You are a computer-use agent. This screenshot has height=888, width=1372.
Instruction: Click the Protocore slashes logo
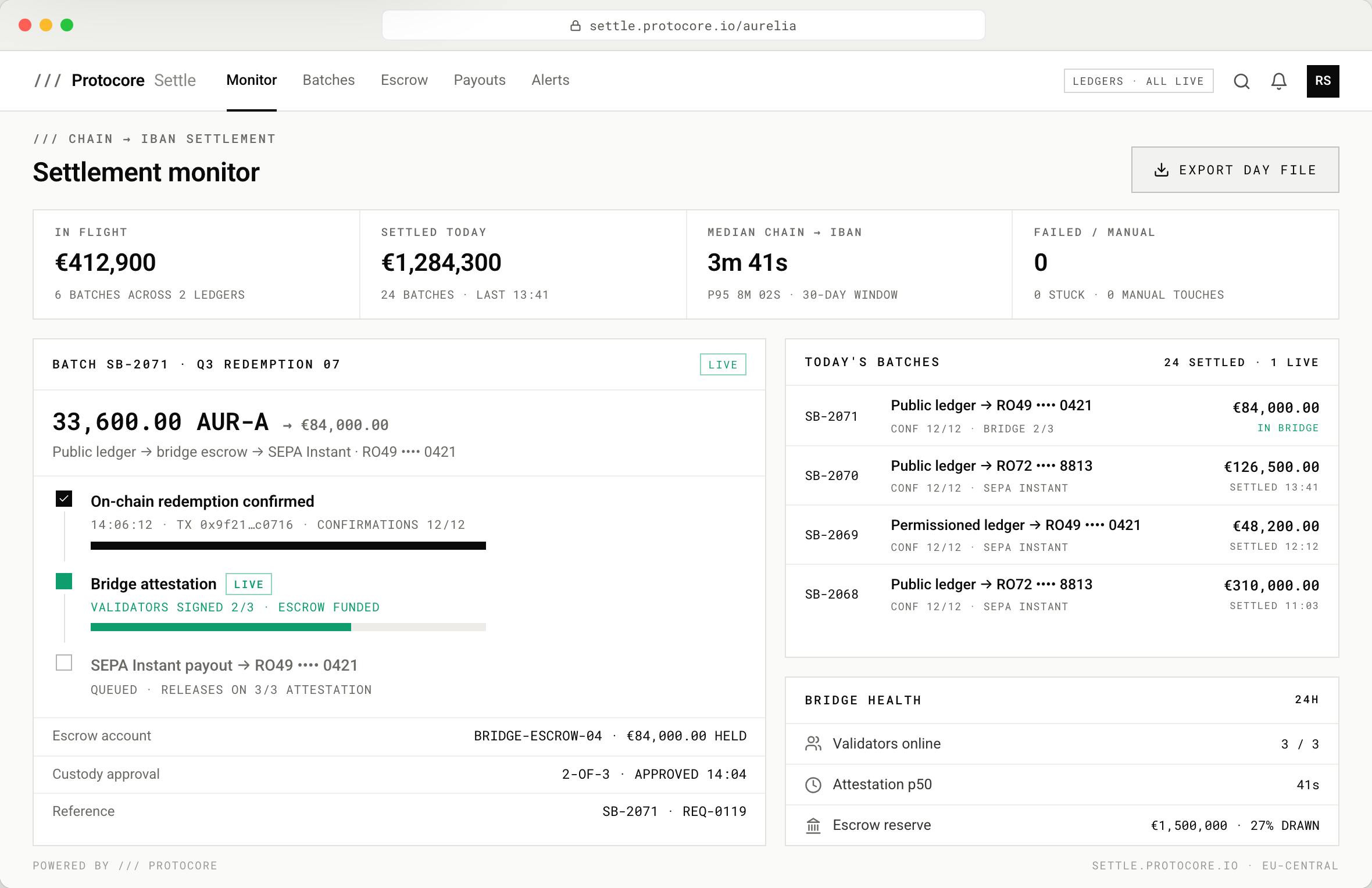[x=47, y=80]
